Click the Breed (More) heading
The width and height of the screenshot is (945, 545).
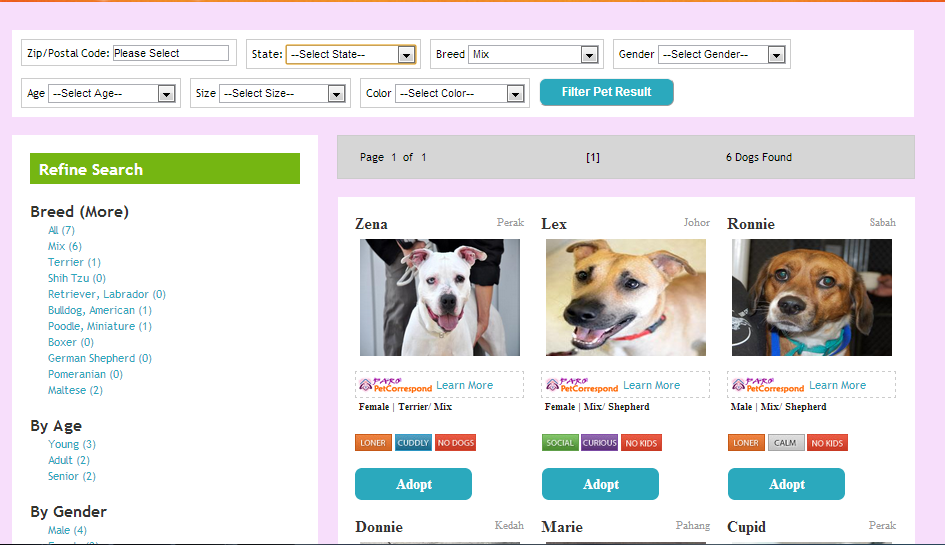tap(80, 212)
